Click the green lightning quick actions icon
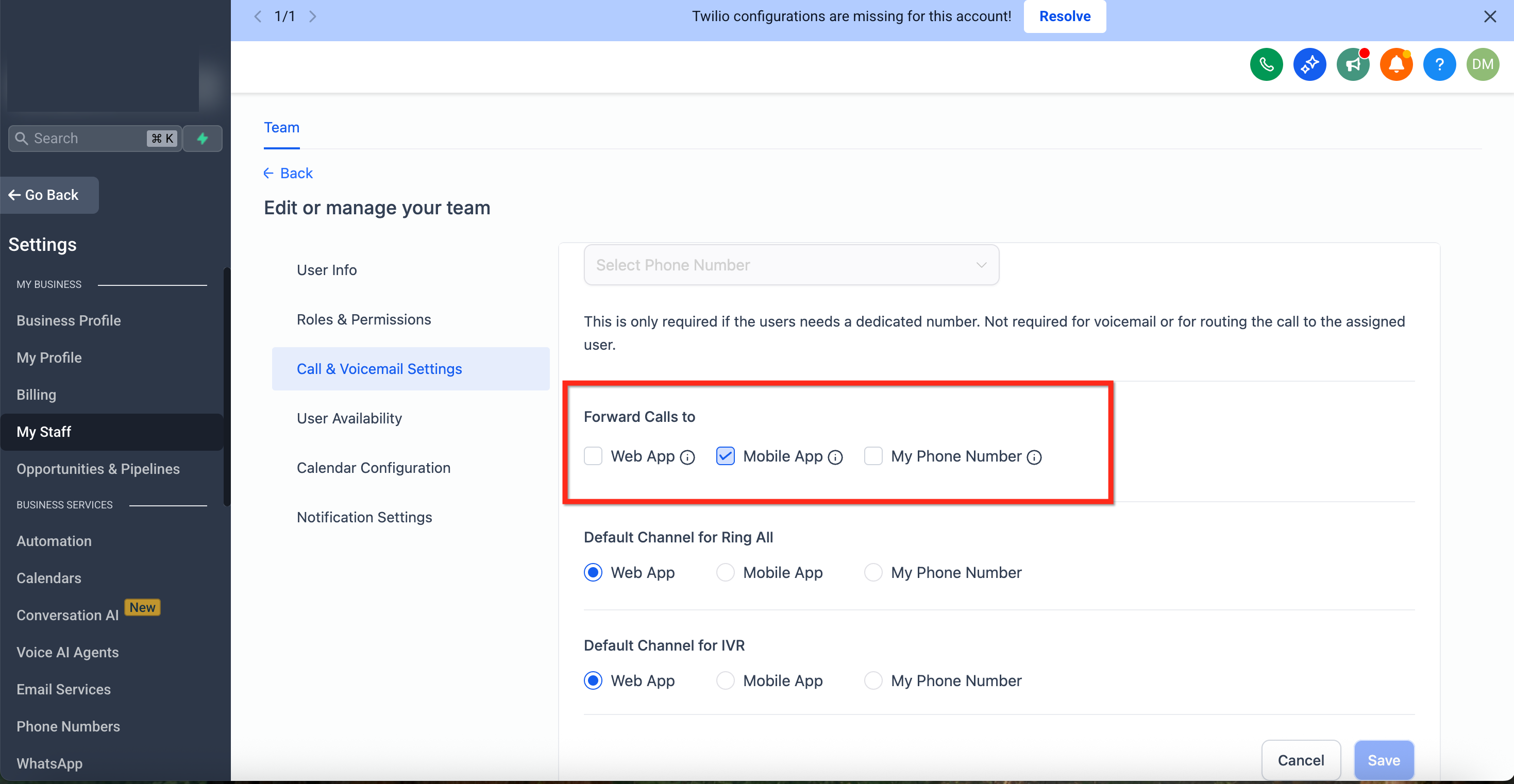Viewport: 1514px width, 784px height. 203,139
